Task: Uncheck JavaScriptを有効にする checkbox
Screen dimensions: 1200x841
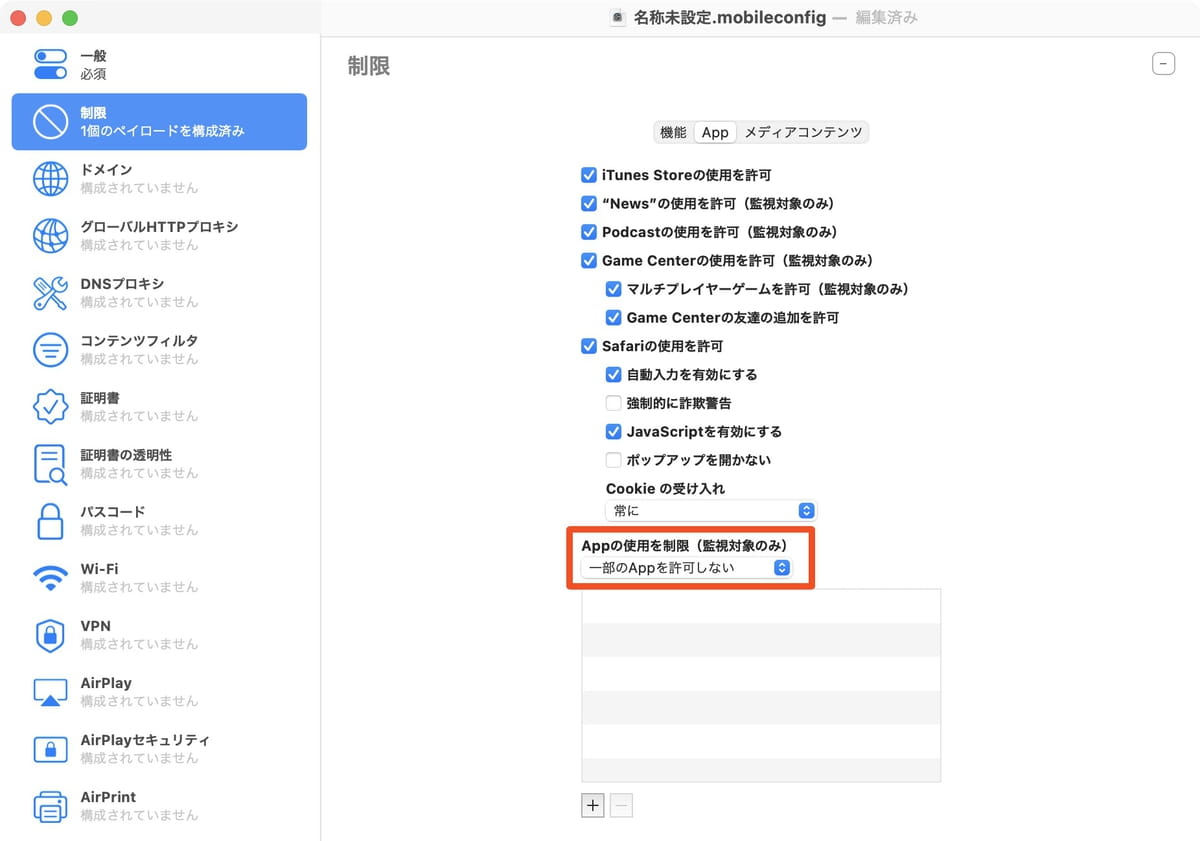Action: pos(614,432)
